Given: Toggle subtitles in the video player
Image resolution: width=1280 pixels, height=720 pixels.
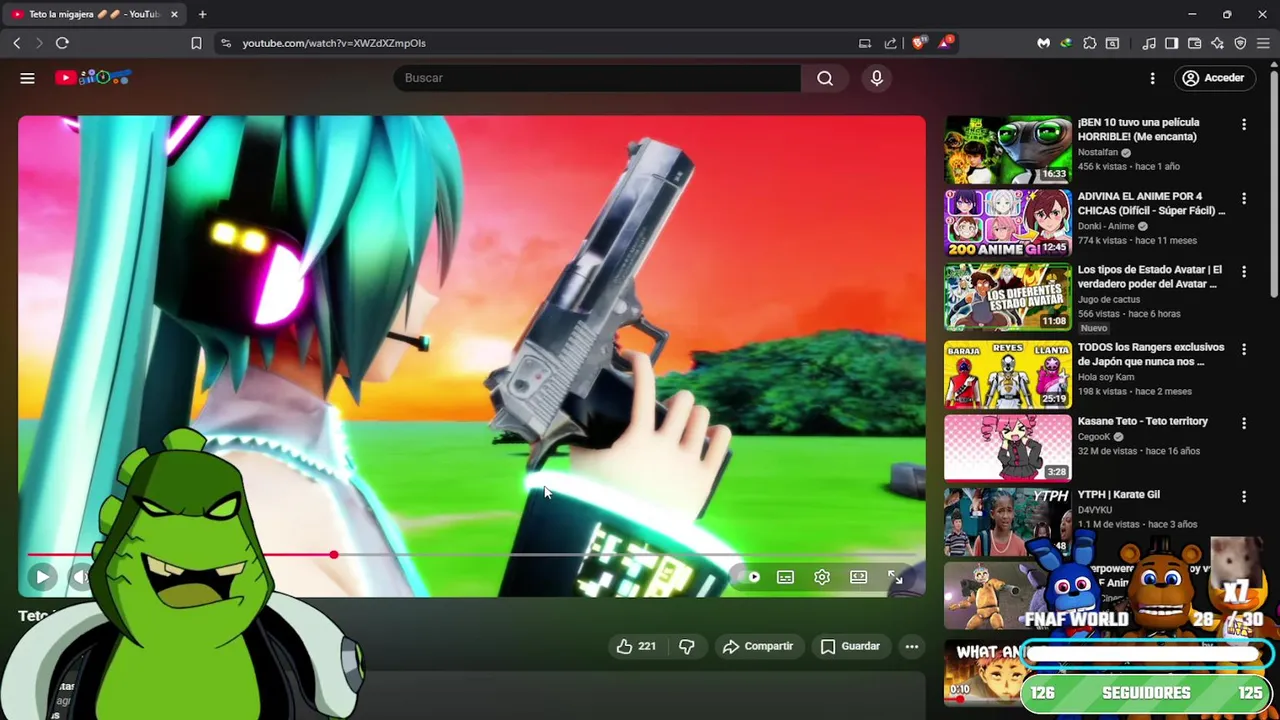Looking at the screenshot, I should click(786, 577).
